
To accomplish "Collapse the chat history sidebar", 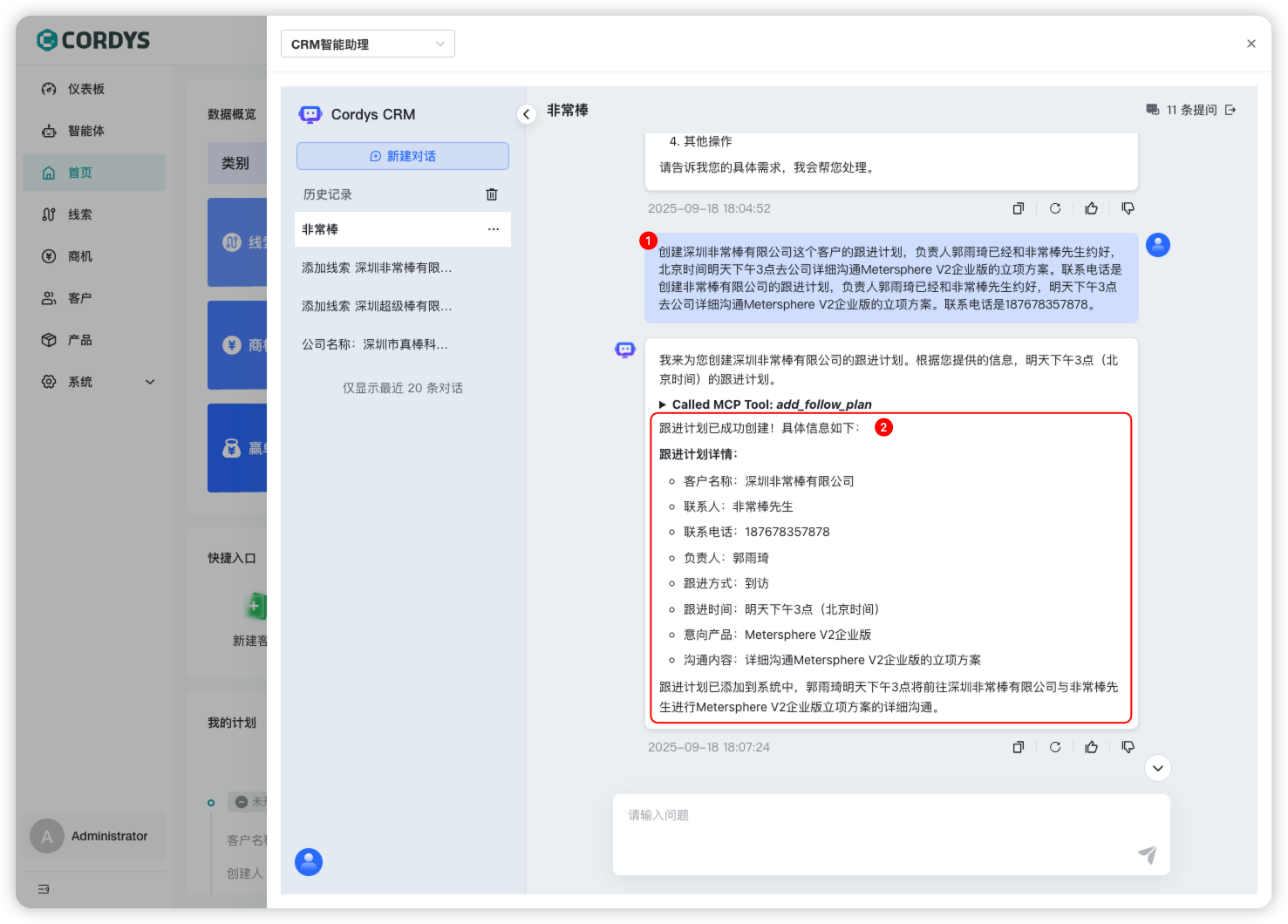I will (527, 114).
